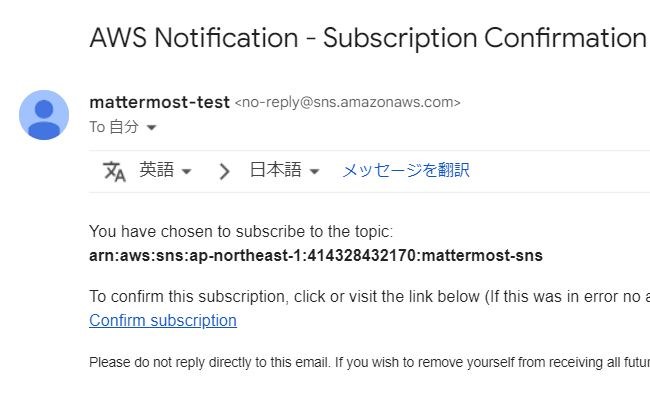Click the bold mattermost-sns topic ARN text
Screen dimensions: 650x413
(x=316, y=255)
